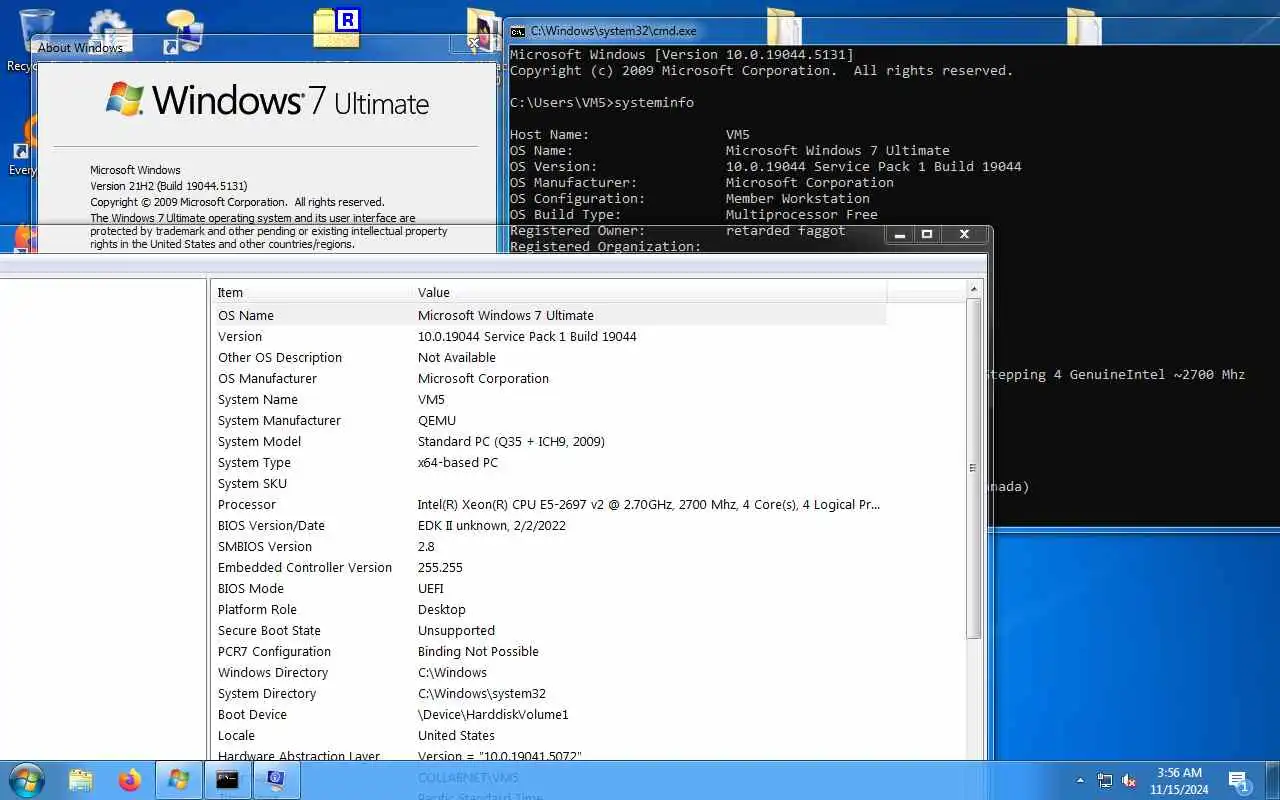Sort by the Value column header
Viewport: 1280px width, 800px height.
[649, 292]
